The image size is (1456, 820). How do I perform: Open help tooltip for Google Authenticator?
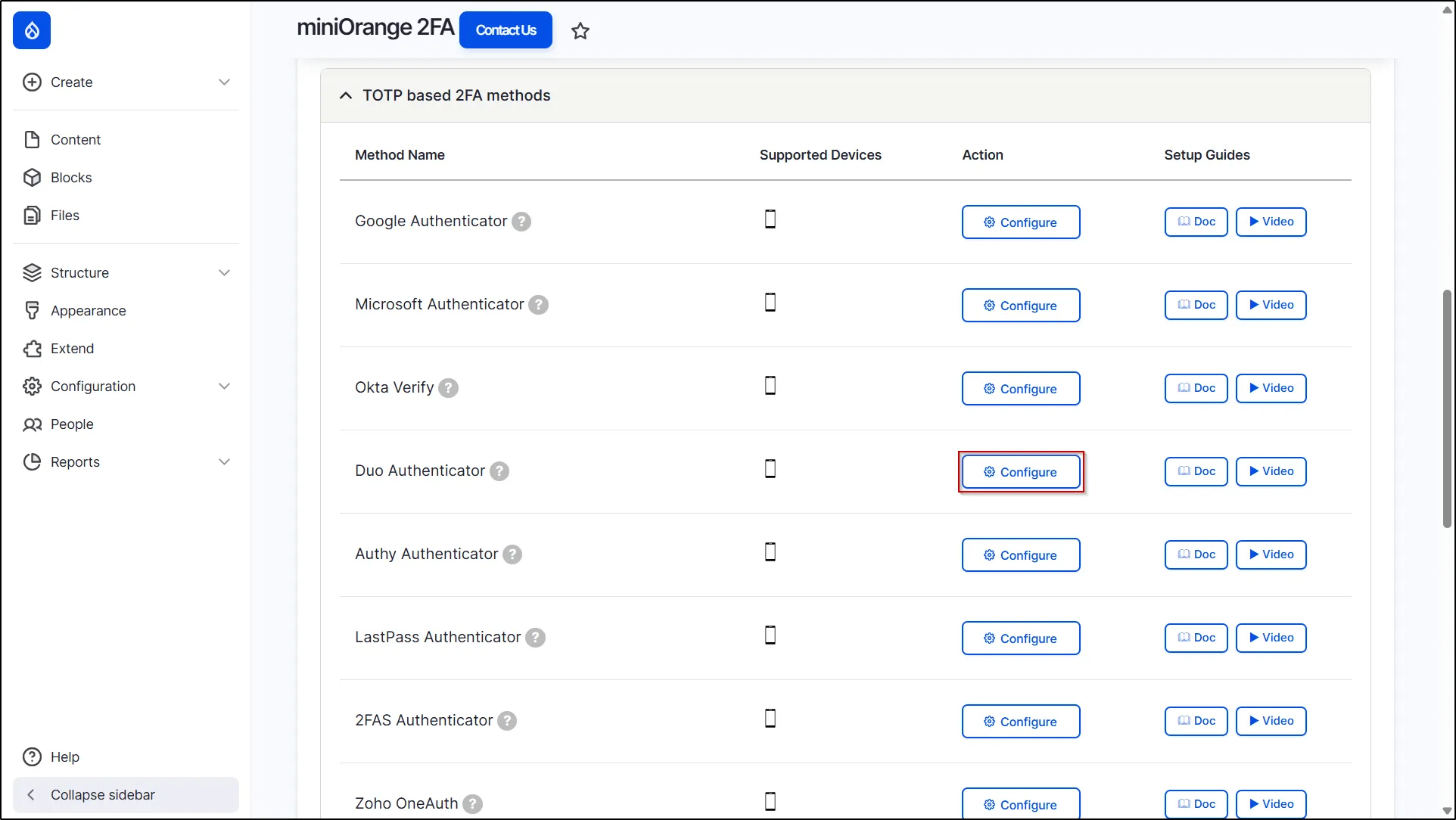pos(521,222)
